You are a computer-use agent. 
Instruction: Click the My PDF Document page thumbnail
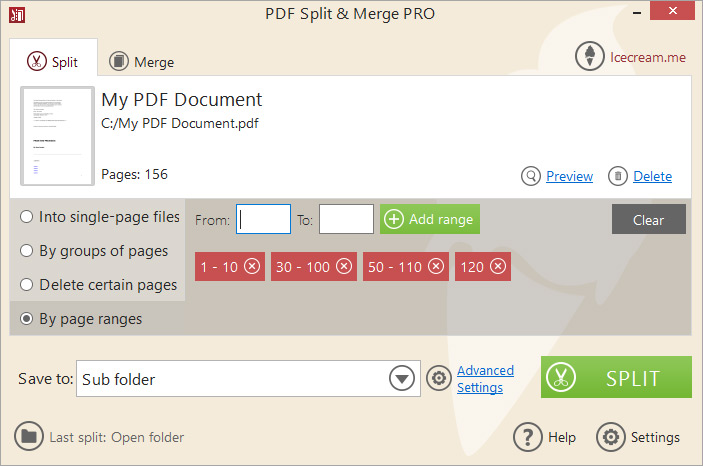(x=57, y=136)
